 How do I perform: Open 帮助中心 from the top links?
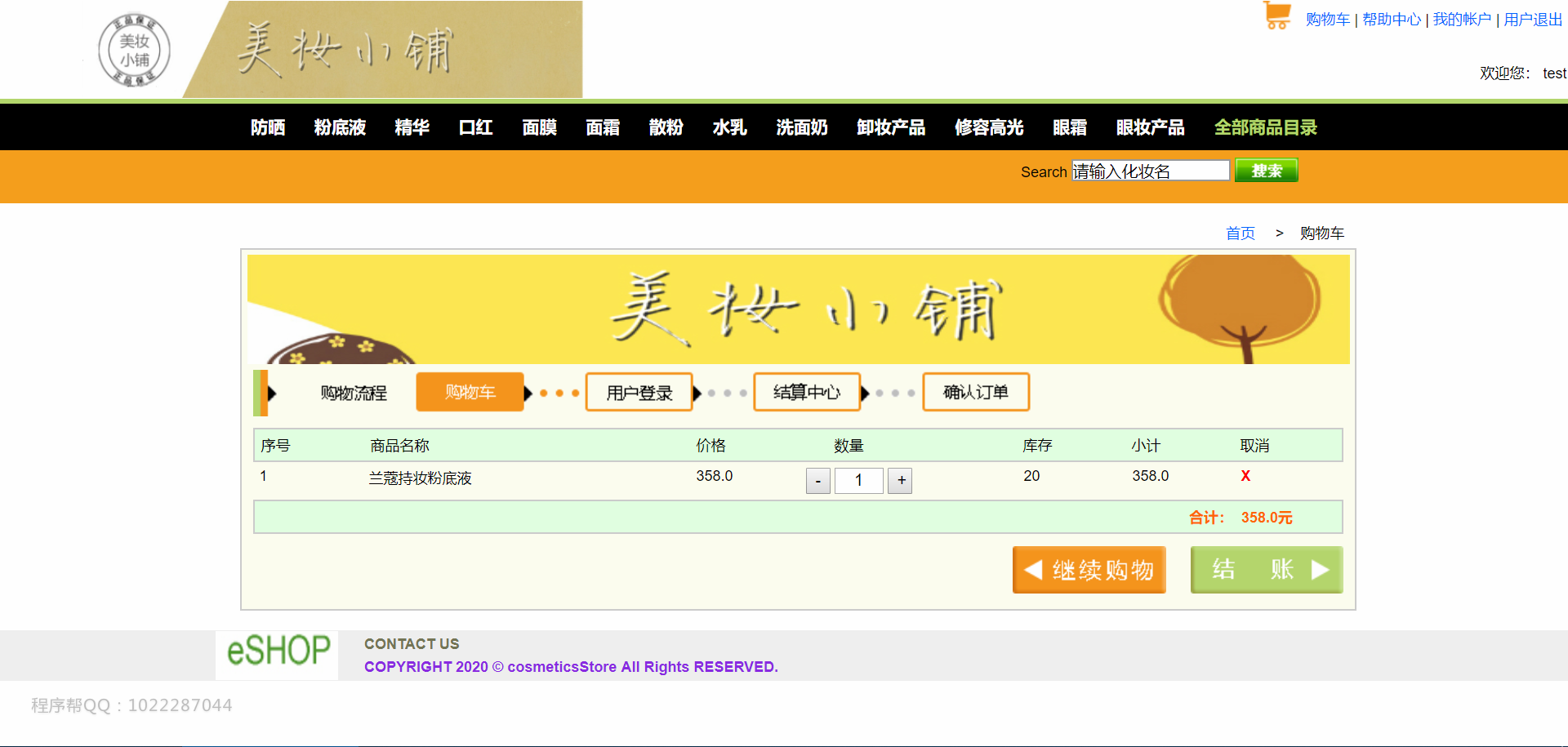click(x=1392, y=20)
